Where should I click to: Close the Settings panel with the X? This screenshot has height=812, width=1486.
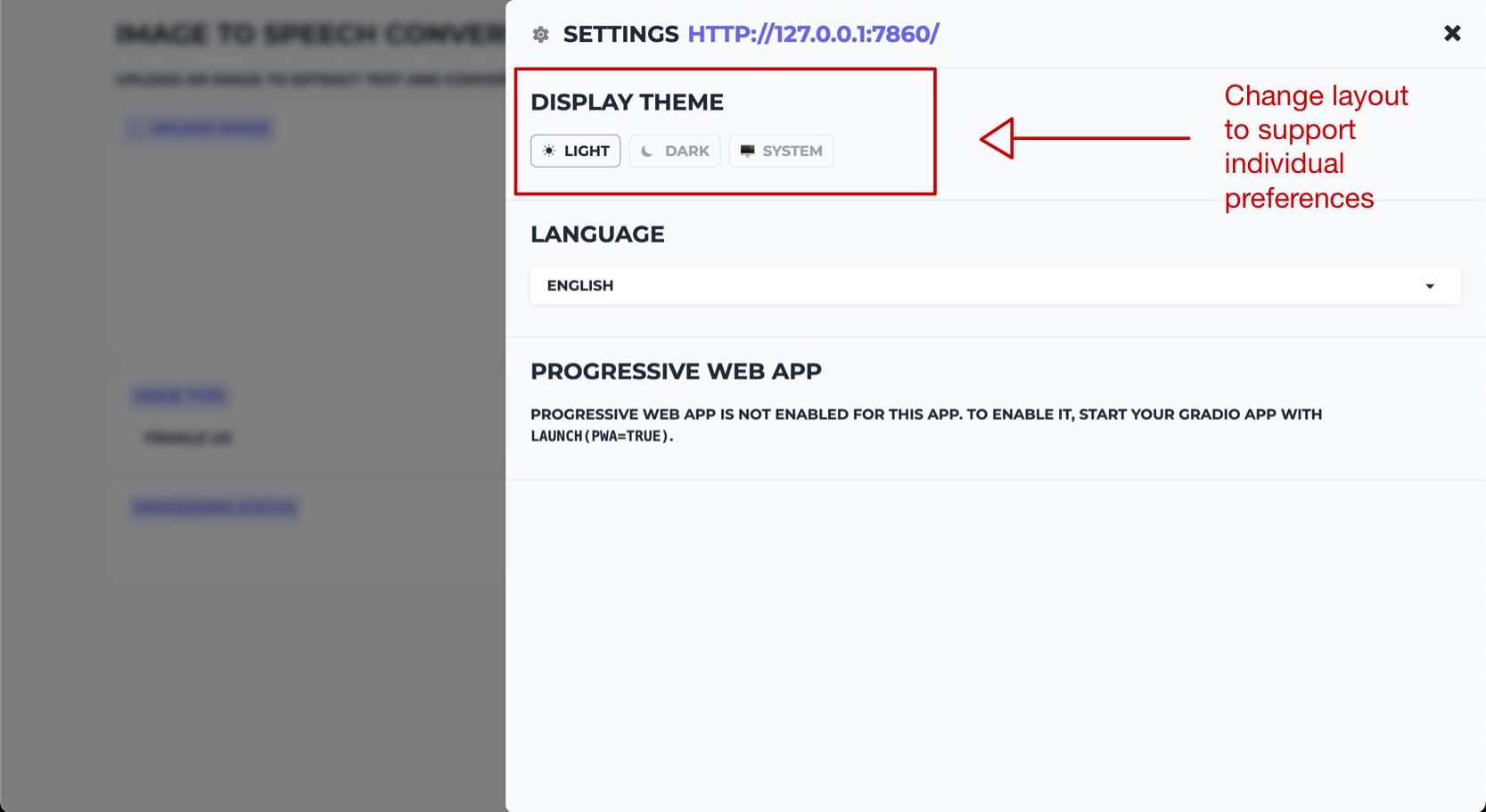[1452, 33]
